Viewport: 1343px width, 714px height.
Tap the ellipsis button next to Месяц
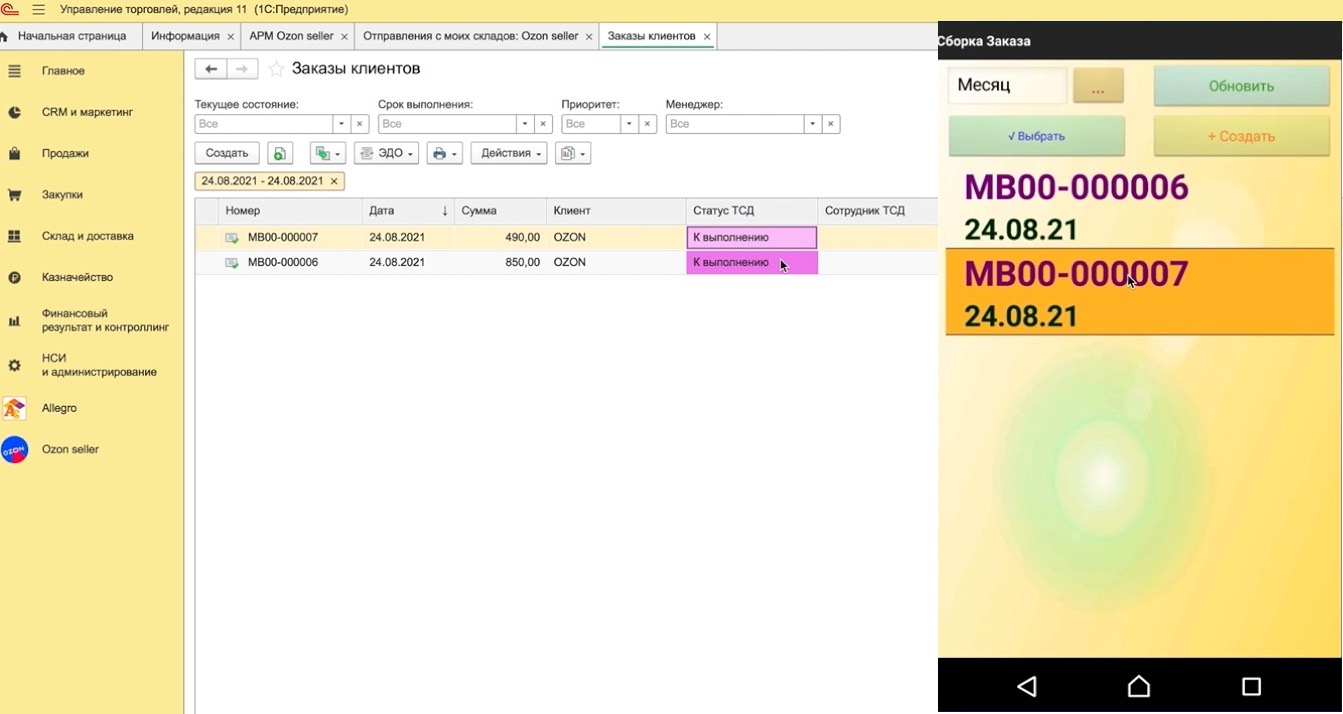coord(1098,86)
